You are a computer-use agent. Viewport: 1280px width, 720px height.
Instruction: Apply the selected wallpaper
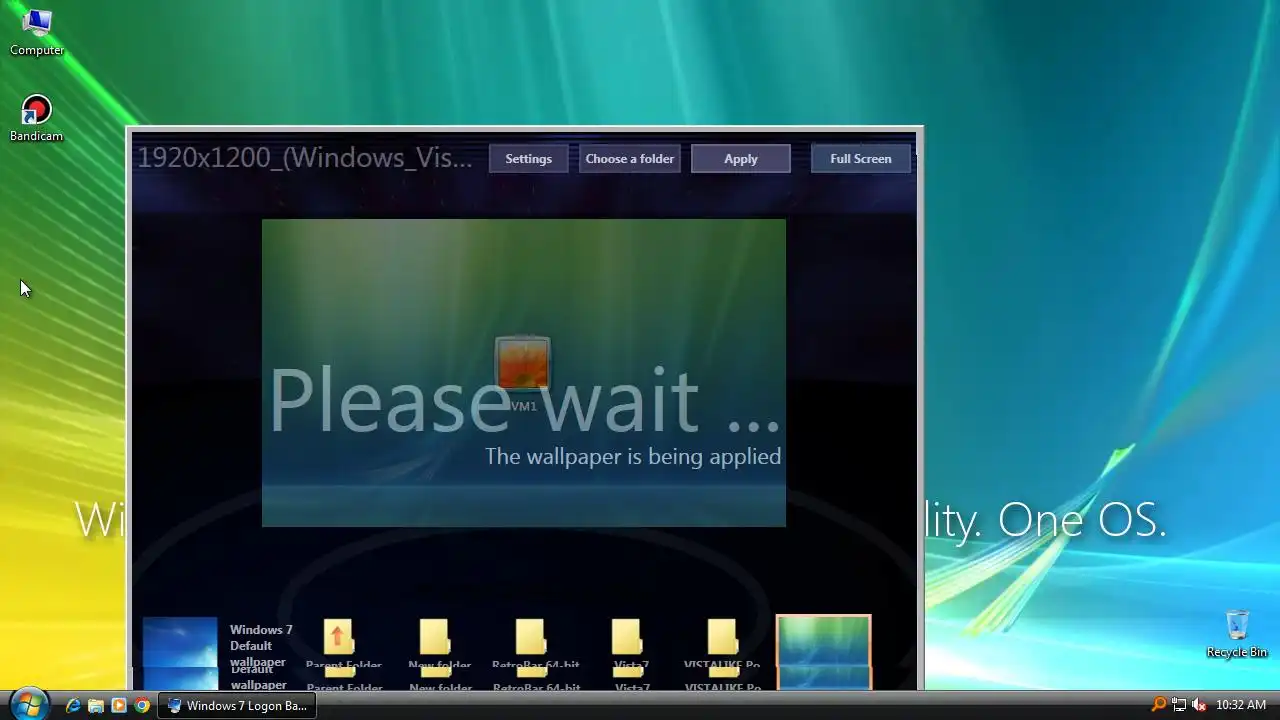741,159
